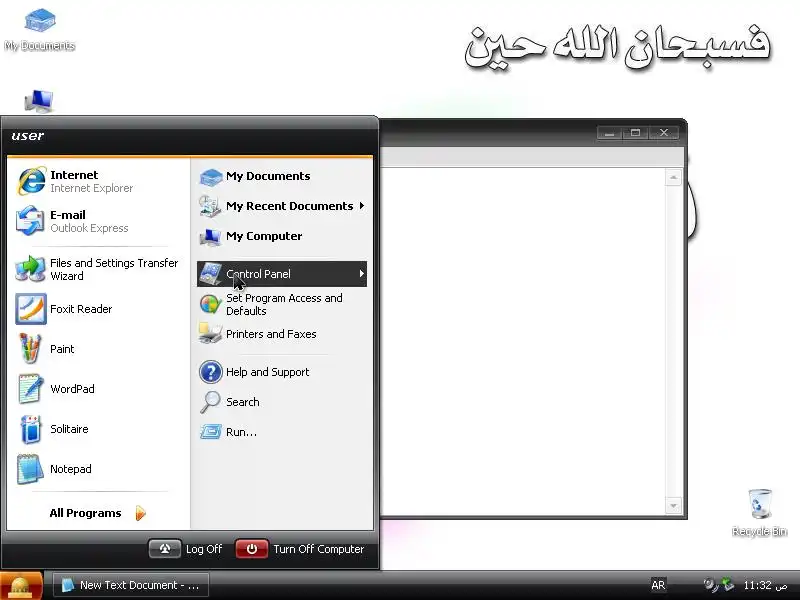Select the Control Panel menu entry
The image size is (800, 600).
pos(282,274)
